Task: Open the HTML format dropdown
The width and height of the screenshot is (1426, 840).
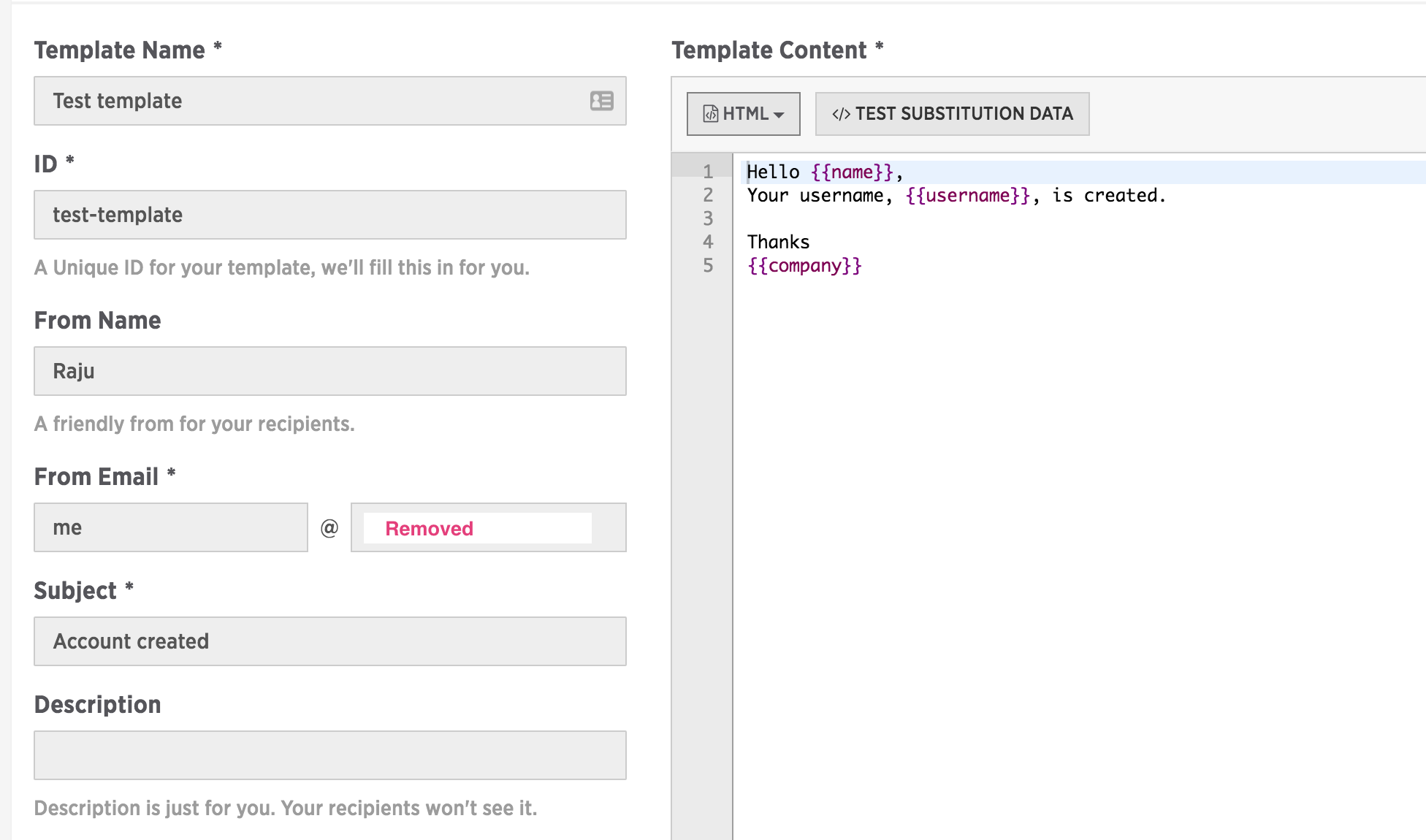Action: pos(743,114)
